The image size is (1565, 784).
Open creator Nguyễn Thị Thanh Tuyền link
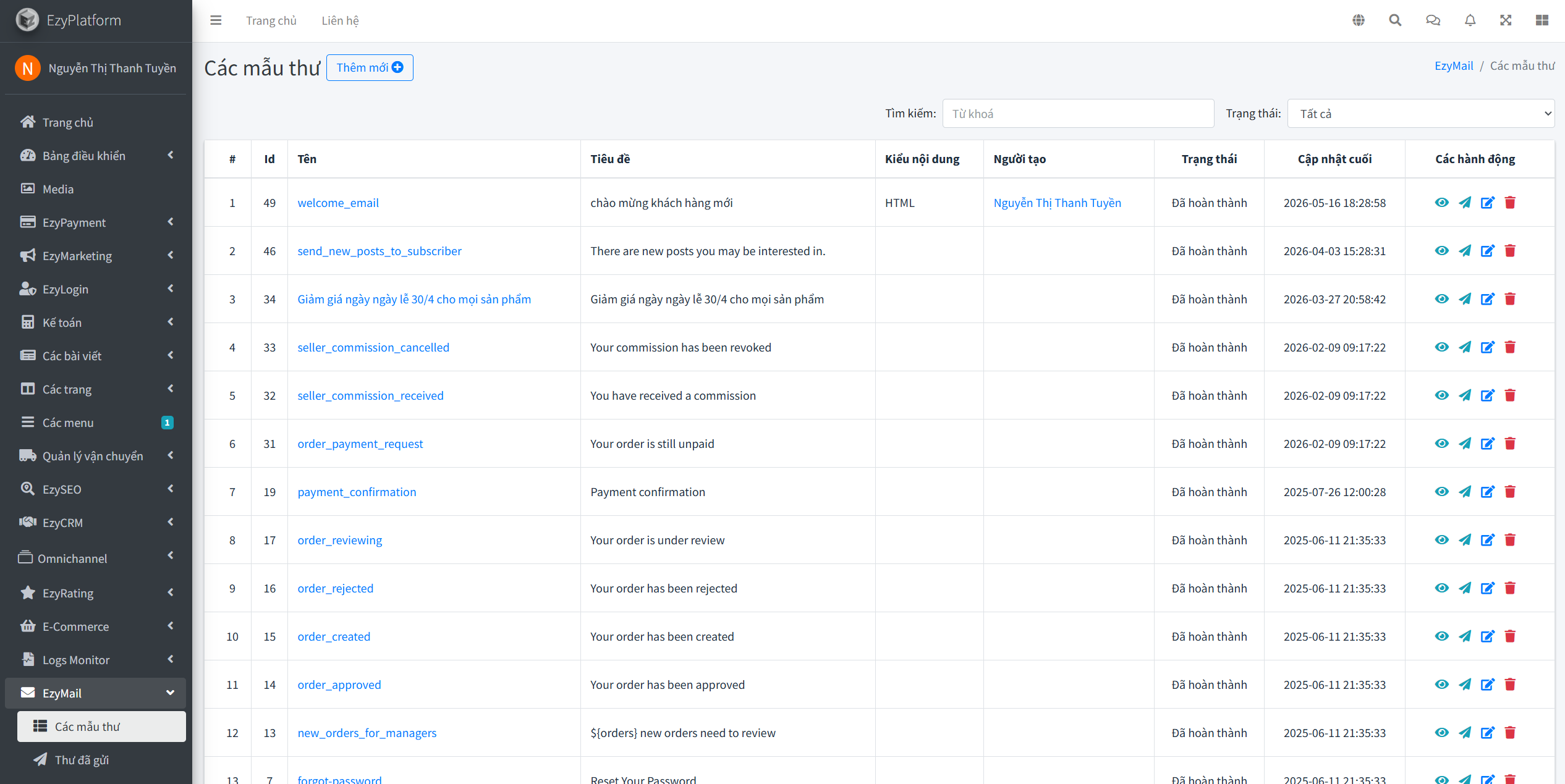1057,203
